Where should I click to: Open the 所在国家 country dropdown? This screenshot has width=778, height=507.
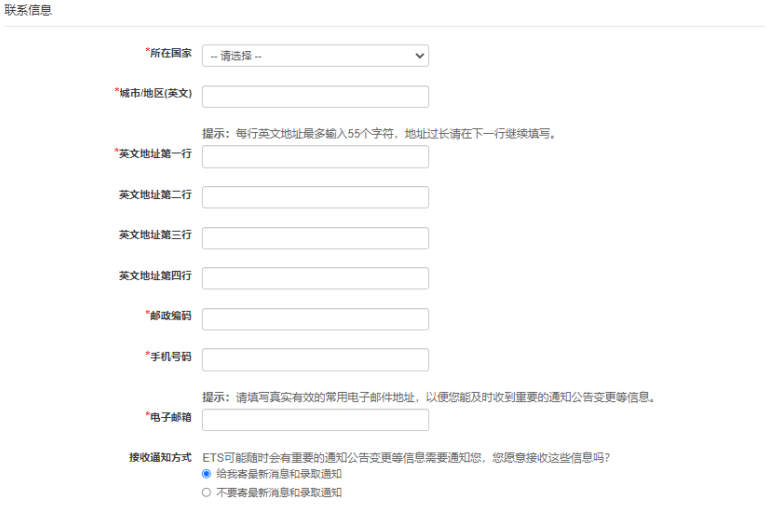[x=315, y=56]
